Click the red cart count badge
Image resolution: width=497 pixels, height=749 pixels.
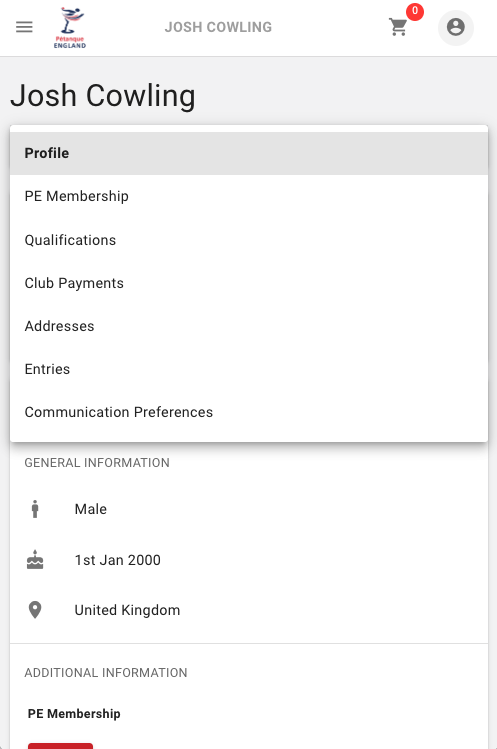click(415, 11)
